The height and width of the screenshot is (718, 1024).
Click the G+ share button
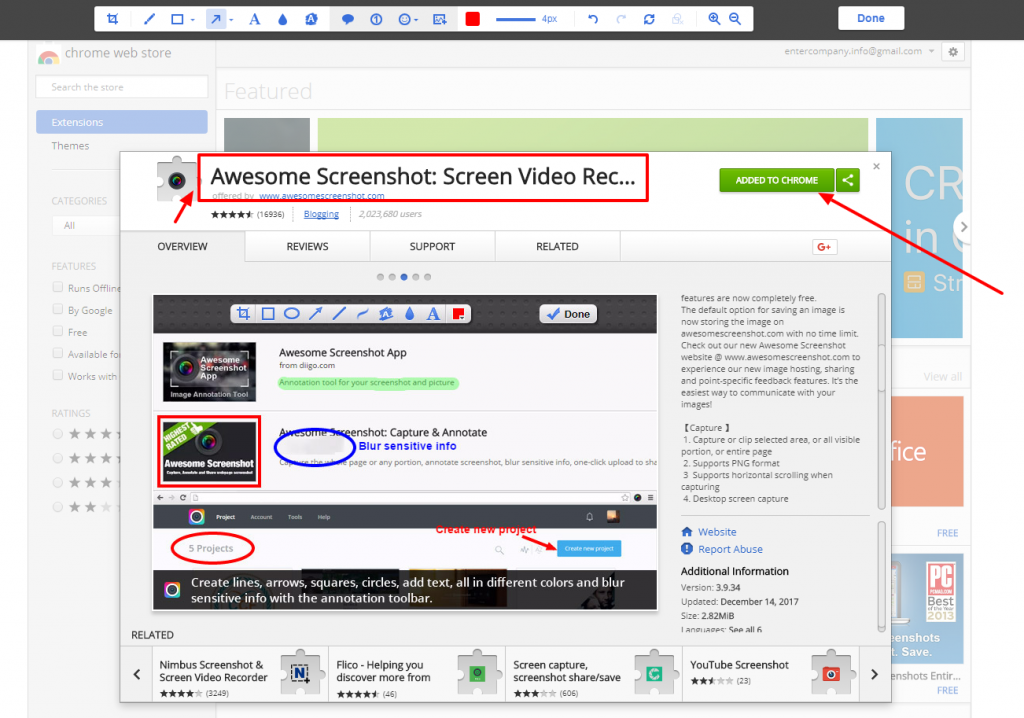click(x=824, y=247)
